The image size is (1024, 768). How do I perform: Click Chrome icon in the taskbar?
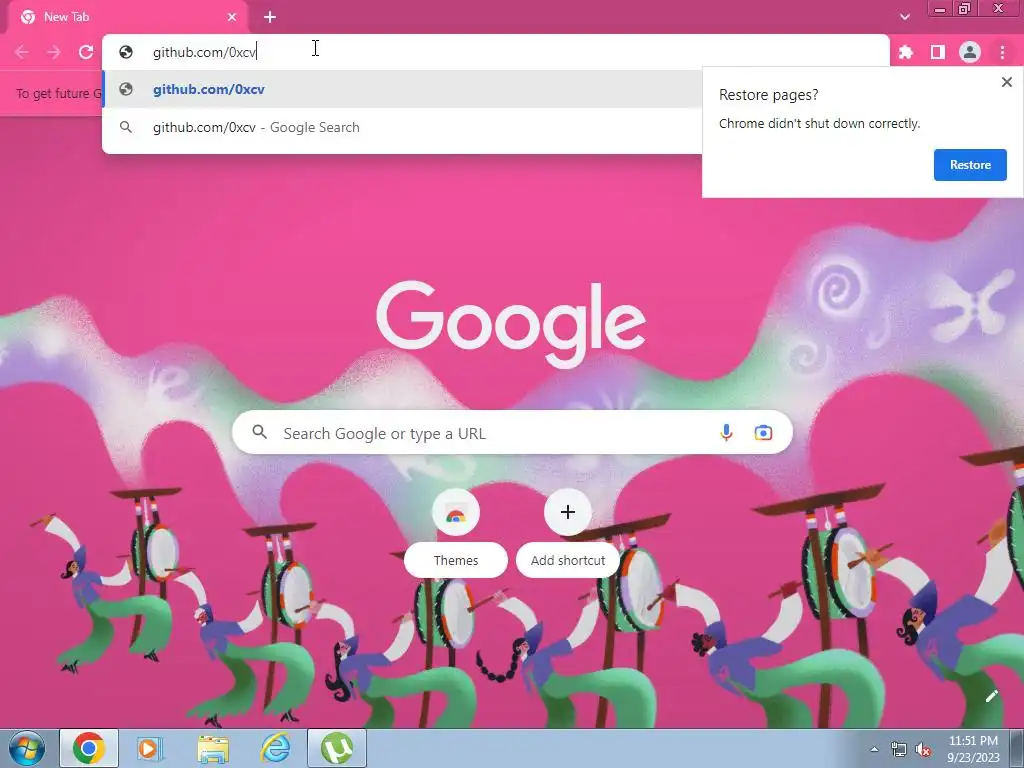89,748
